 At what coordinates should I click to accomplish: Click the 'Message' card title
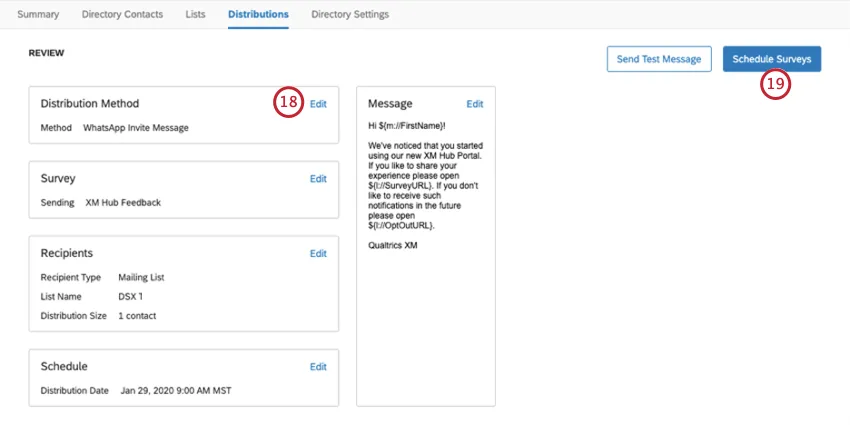tap(390, 104)
